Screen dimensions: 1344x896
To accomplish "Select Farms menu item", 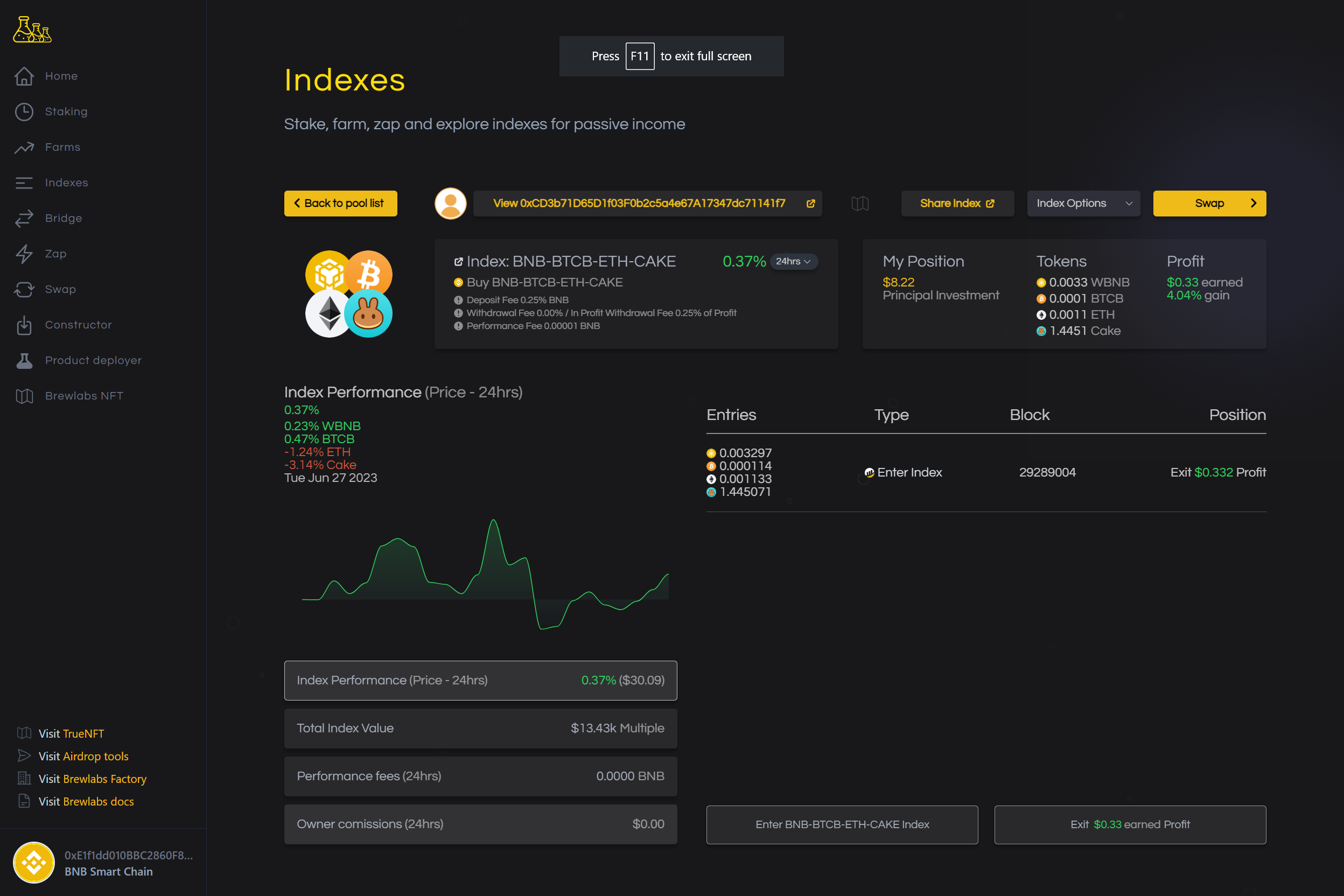I will point(63,148).
